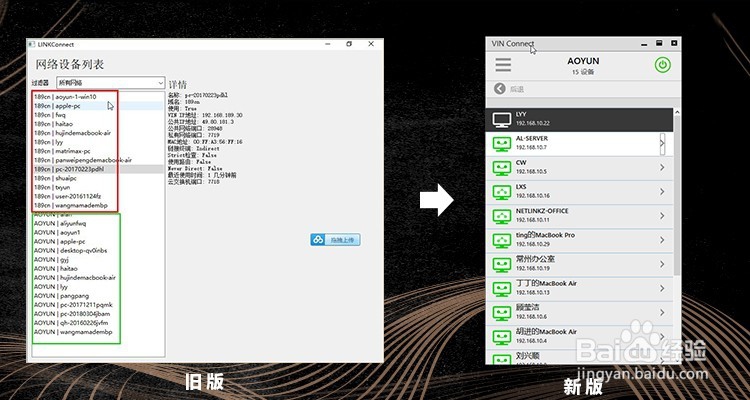Viewport: 750px width, 400px height.
Task: Click the 胡进的MacBook Air device icon
Action: (x=502, y=337)
